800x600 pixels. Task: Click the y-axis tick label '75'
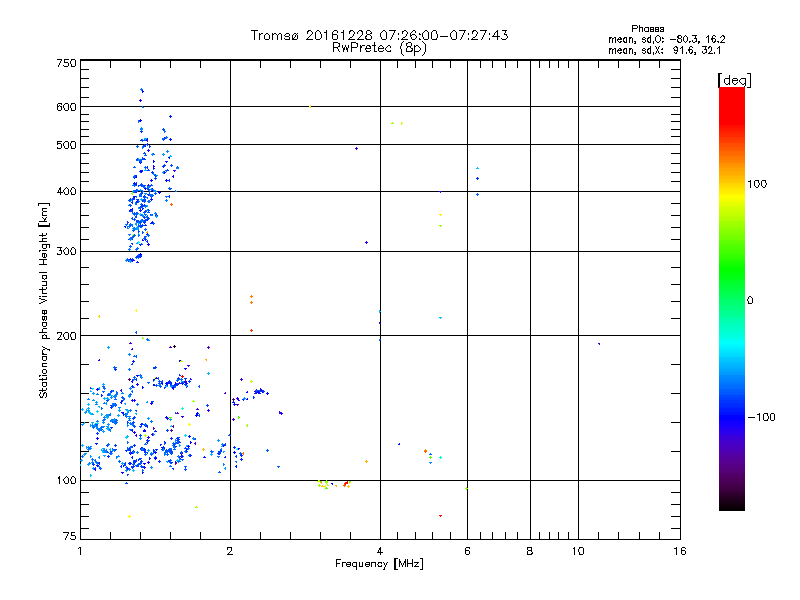[70, 536]
